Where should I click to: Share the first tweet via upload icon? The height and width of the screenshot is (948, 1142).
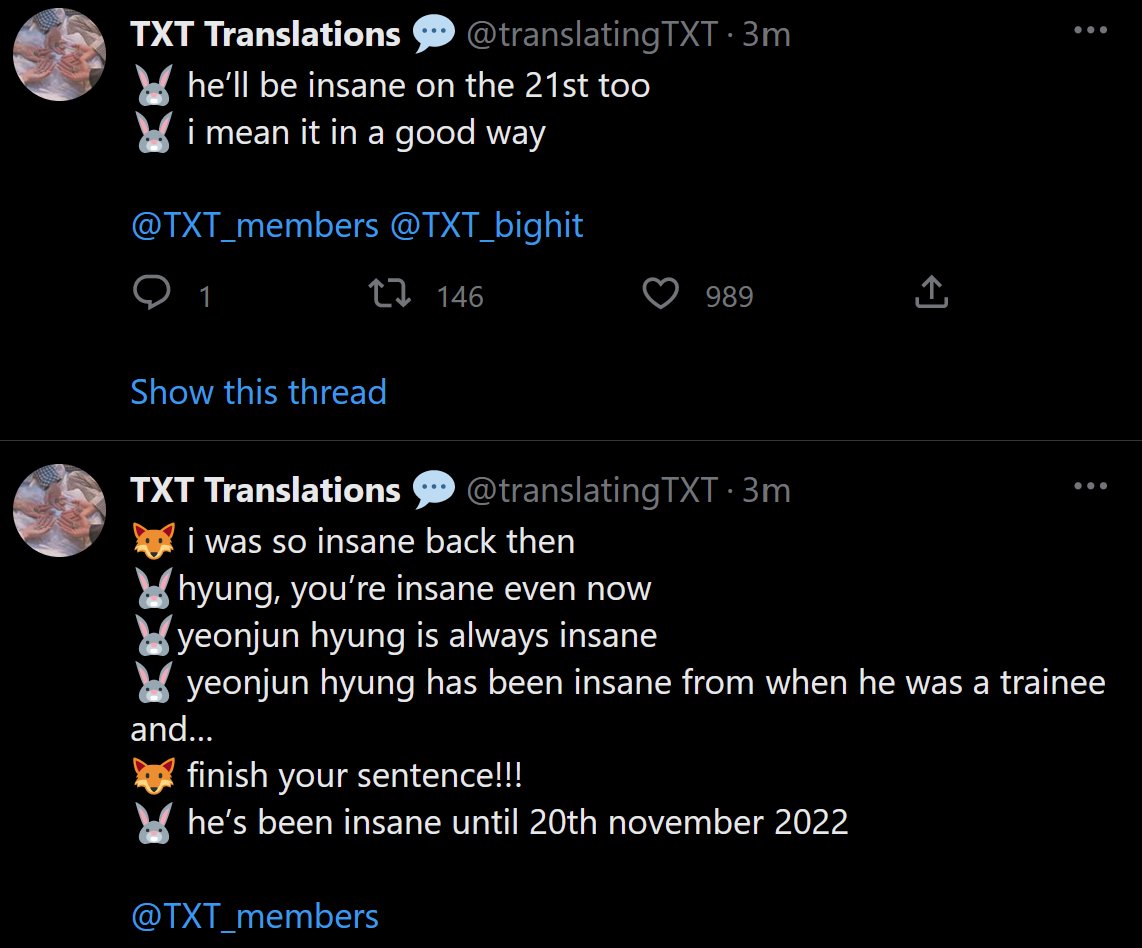pyautogui.click(x=932, y=292)
